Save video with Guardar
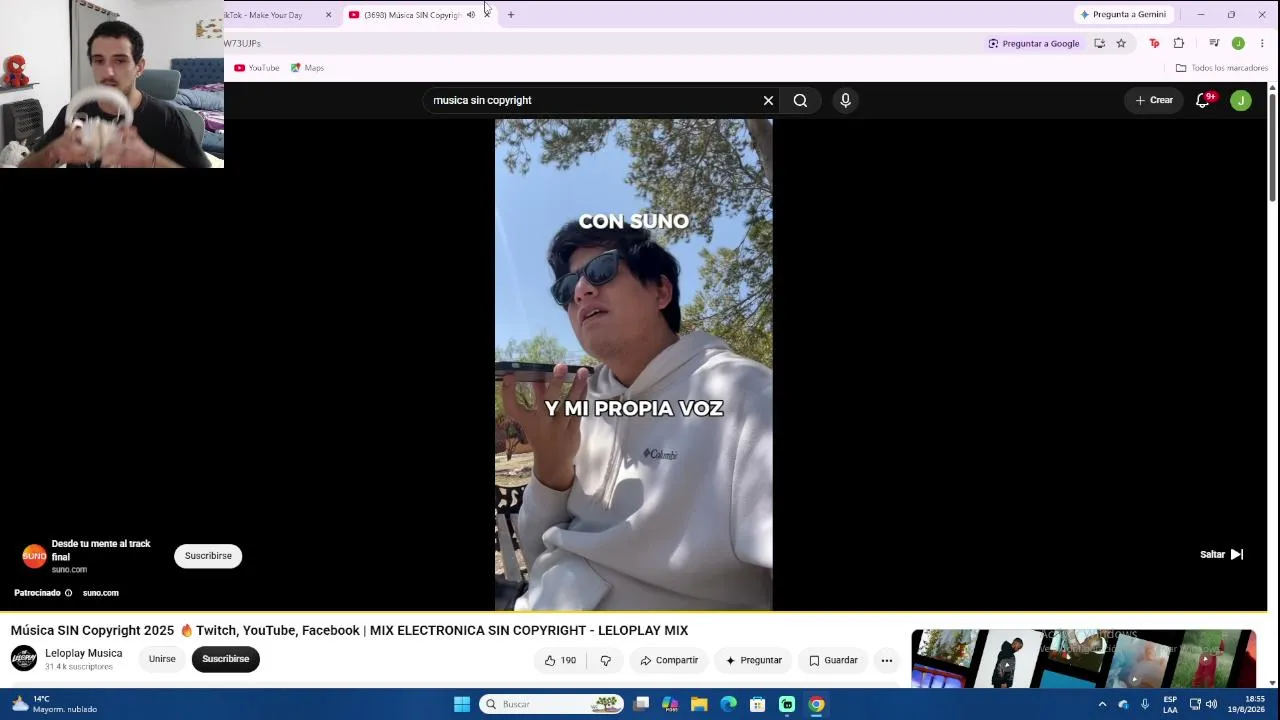 (833, 660)
